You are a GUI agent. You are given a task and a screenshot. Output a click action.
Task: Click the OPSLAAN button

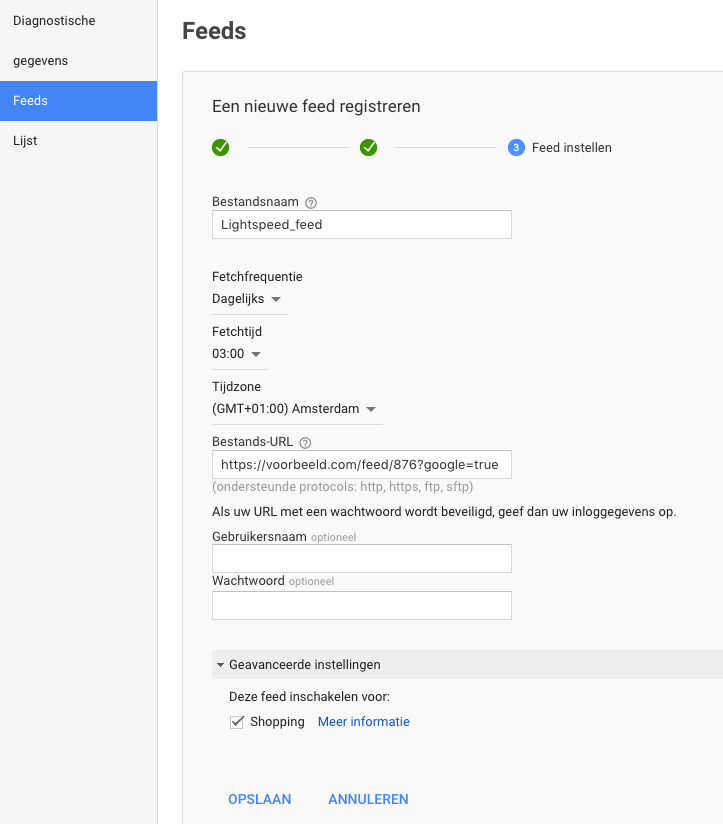pyautogui.click(x=260, y=799)
